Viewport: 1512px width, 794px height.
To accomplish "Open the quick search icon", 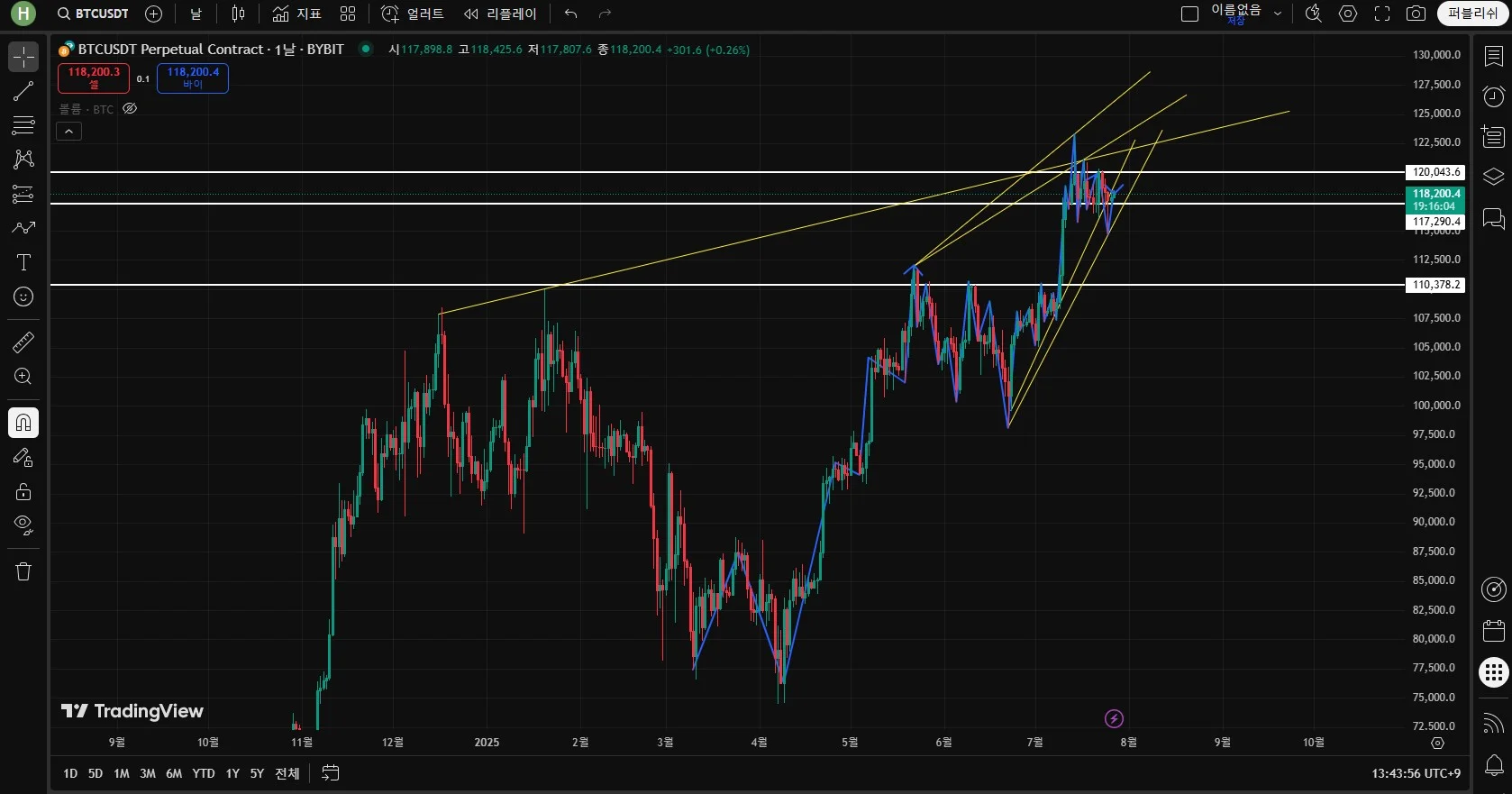I will tap(1314, 14).
